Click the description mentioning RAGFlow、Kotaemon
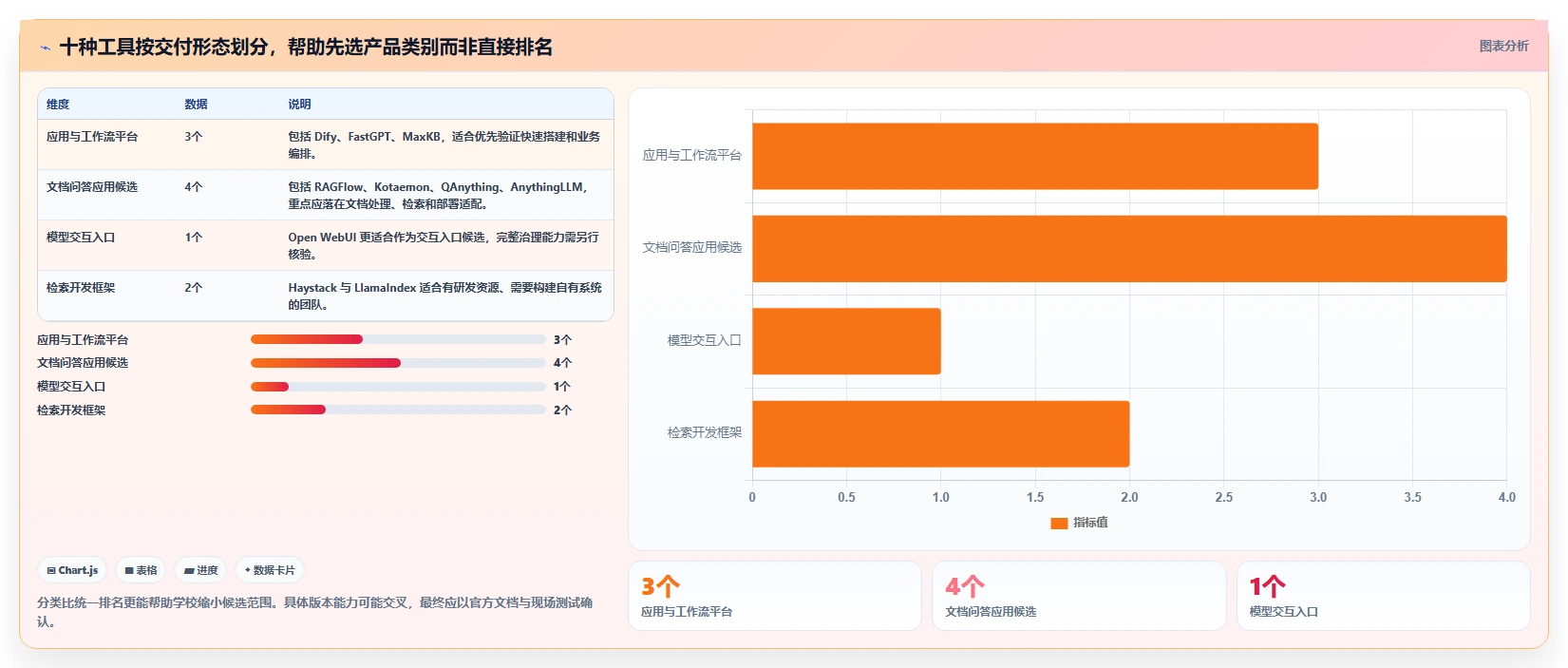 click(439, 196)
